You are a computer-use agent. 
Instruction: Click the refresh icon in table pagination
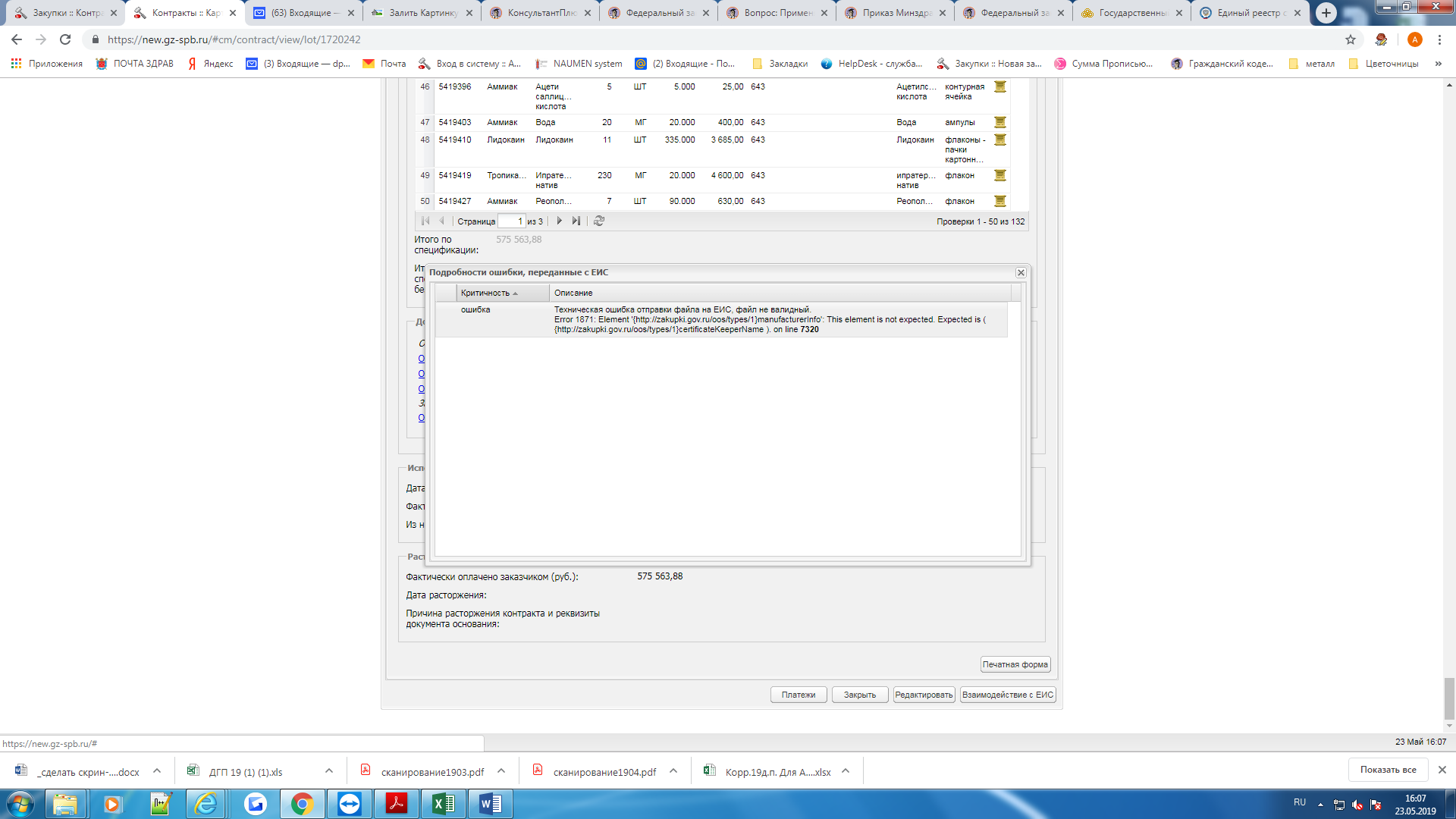(x=599, y=221)
